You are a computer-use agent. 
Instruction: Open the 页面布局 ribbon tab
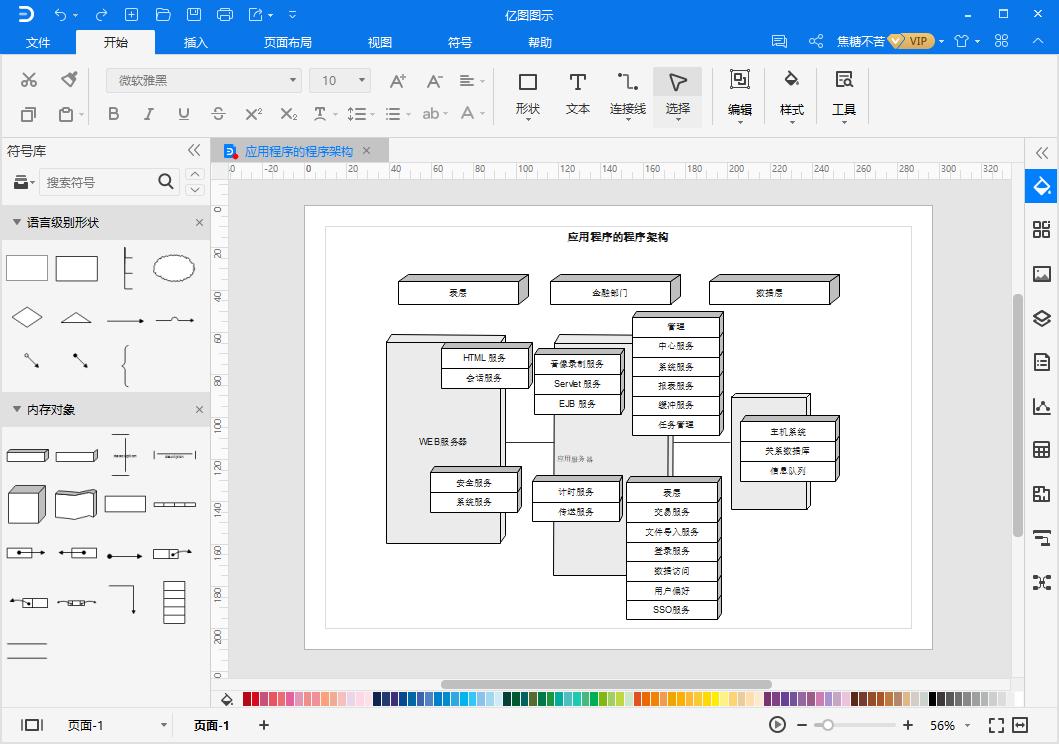pyautogui.click(x=287, y=42)
